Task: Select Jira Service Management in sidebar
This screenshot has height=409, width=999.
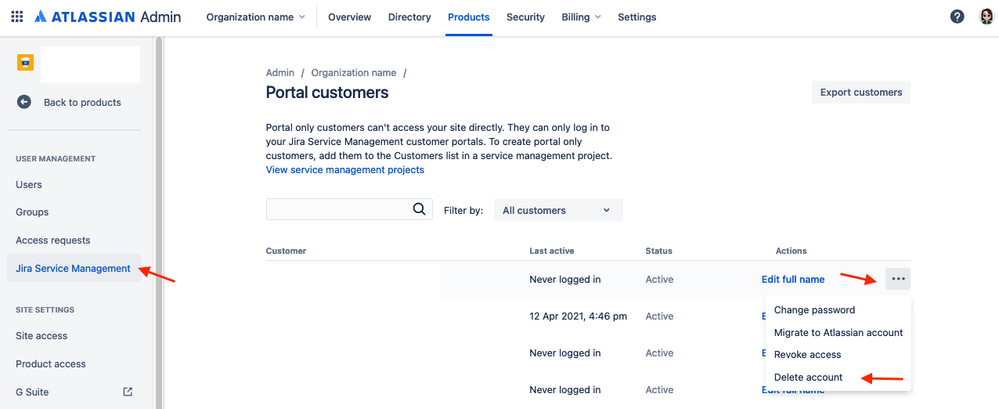Action: (74, 268)
